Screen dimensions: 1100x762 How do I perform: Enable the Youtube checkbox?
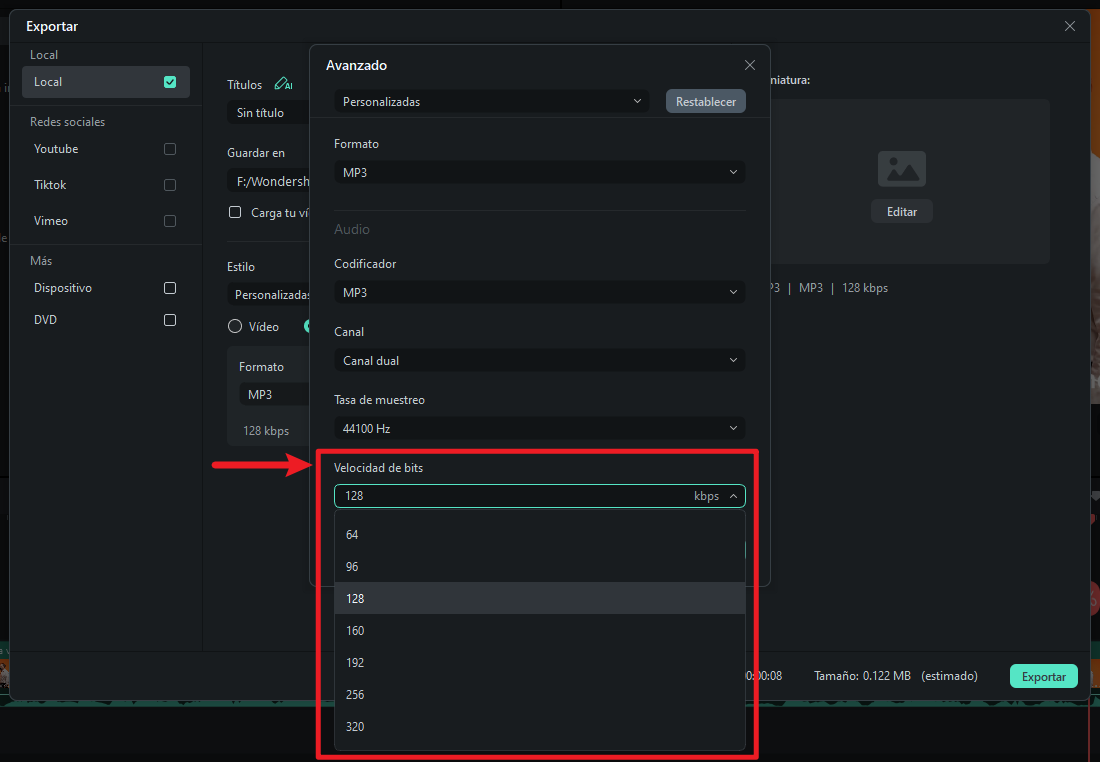click(170, 149)
